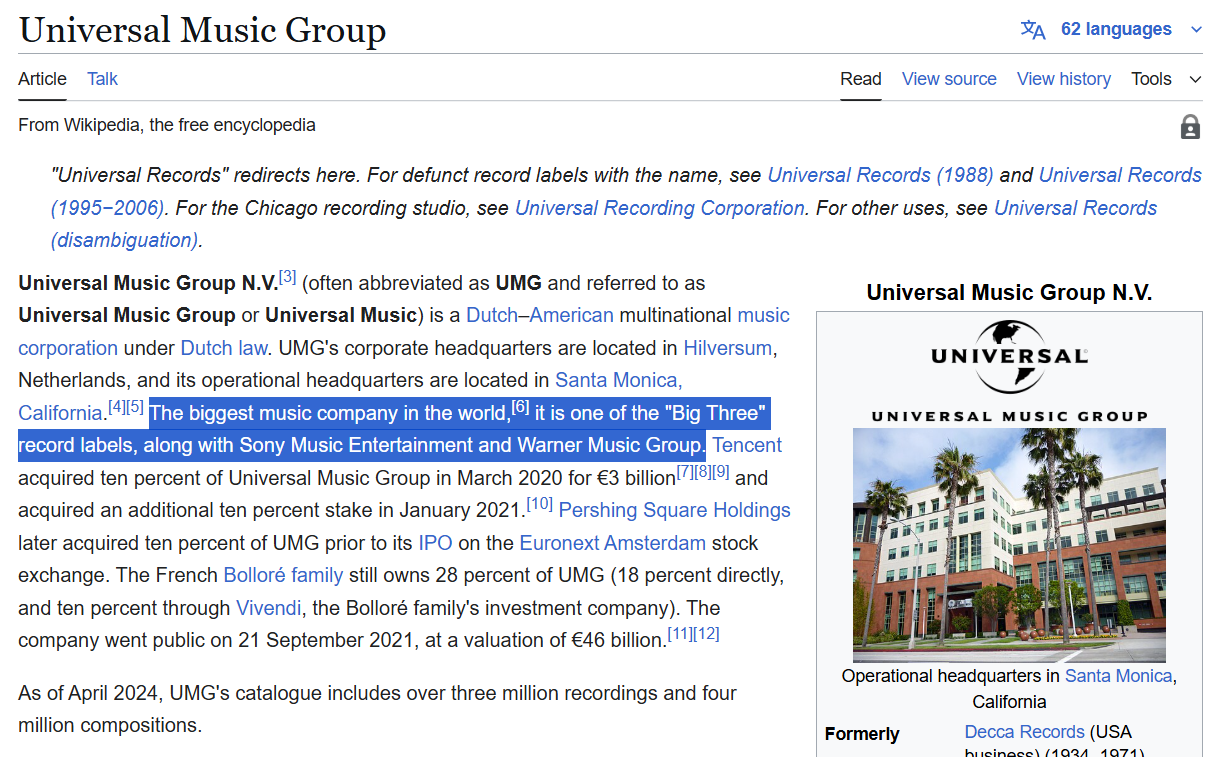Follow the Euronext Amsterdam link
Image resolution: width=1223 pixels, height=757 pixels.
coord(612,543)
